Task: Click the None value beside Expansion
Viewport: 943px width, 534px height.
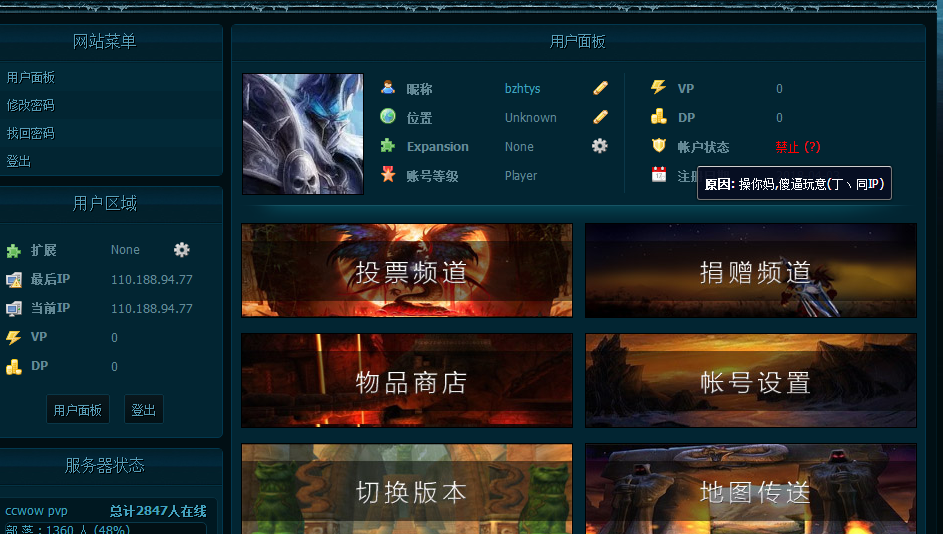Action: (519, 147)
